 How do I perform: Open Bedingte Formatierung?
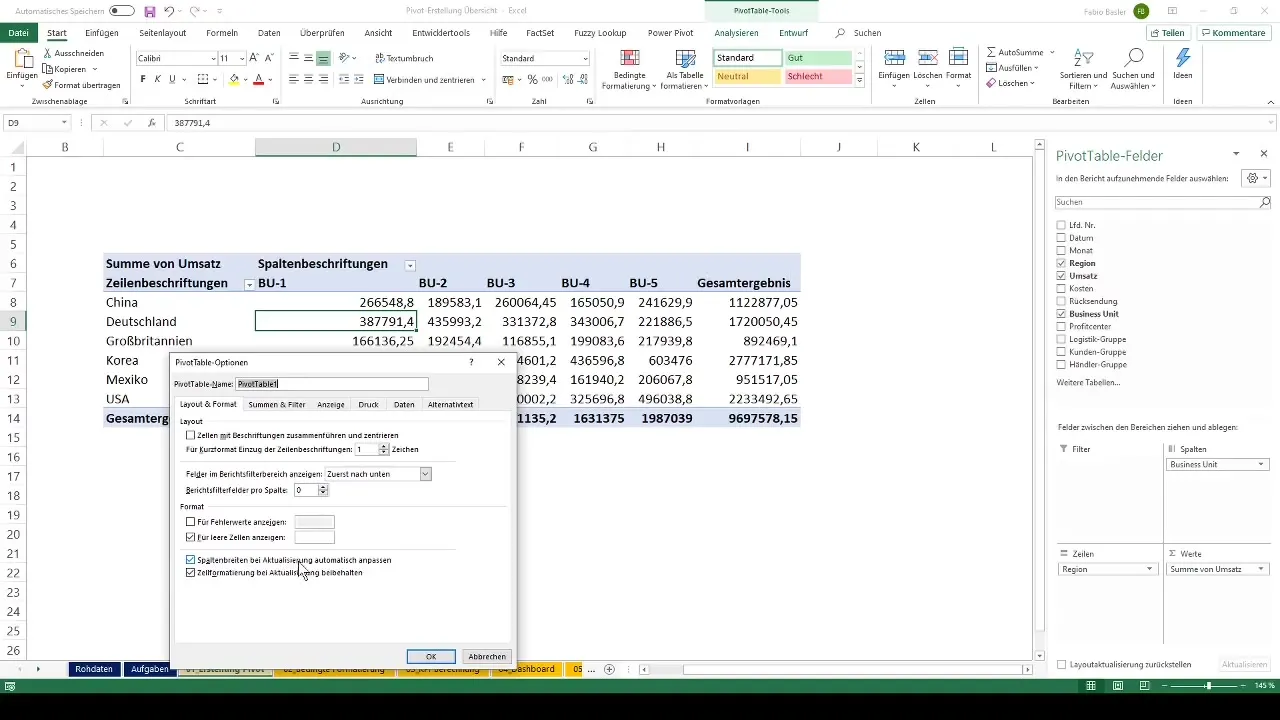[630, 68]
